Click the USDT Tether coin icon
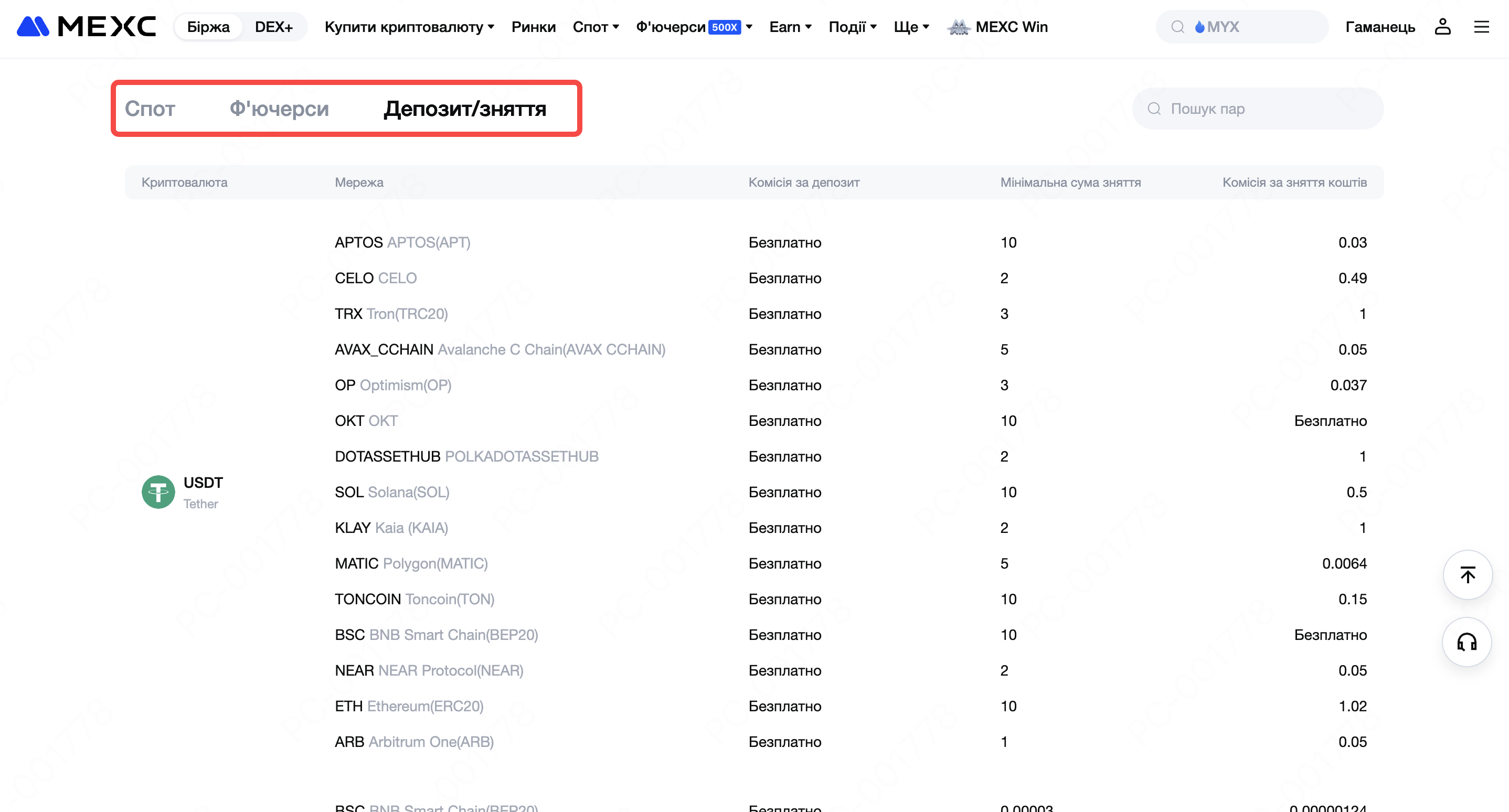1509x812 pixels. [x=158, y=493]
